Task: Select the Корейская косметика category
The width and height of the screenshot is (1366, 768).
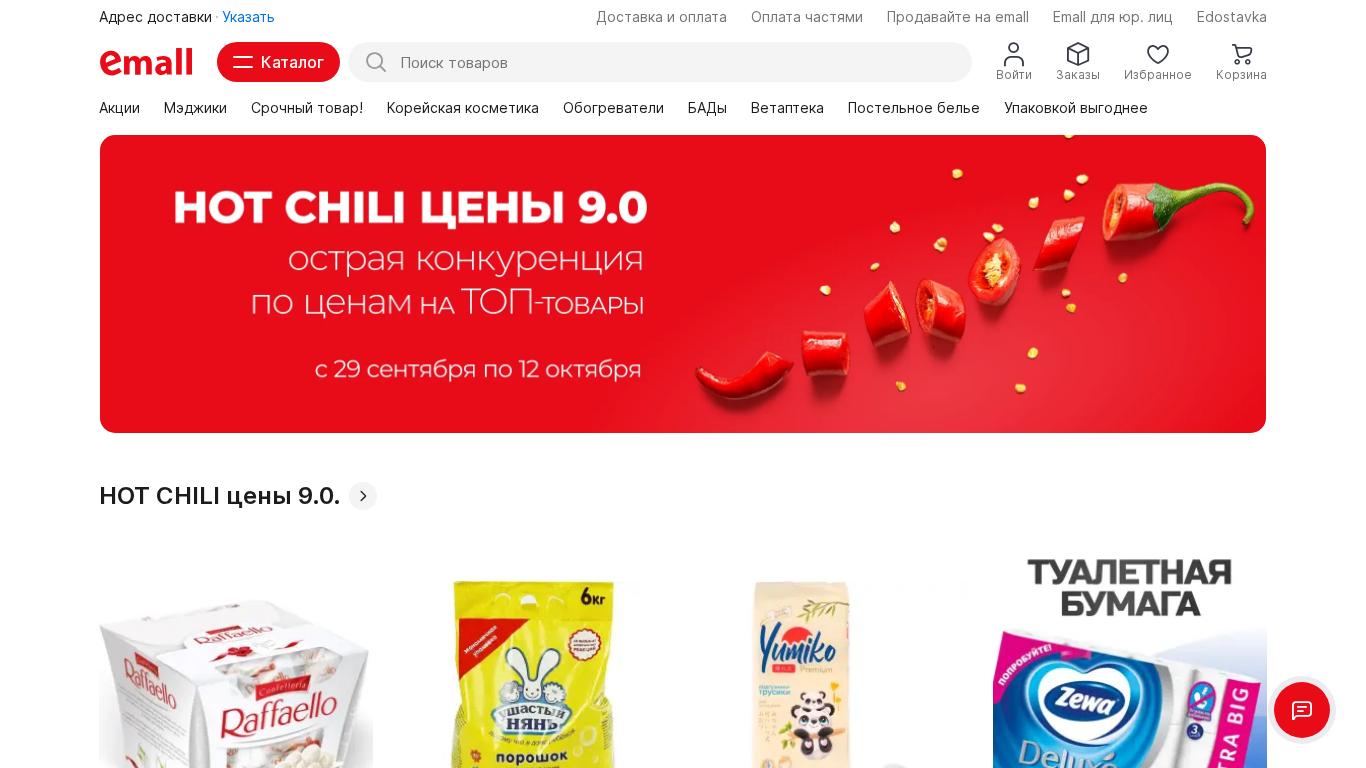Action: pyautogui.click(x=463, y=108)
